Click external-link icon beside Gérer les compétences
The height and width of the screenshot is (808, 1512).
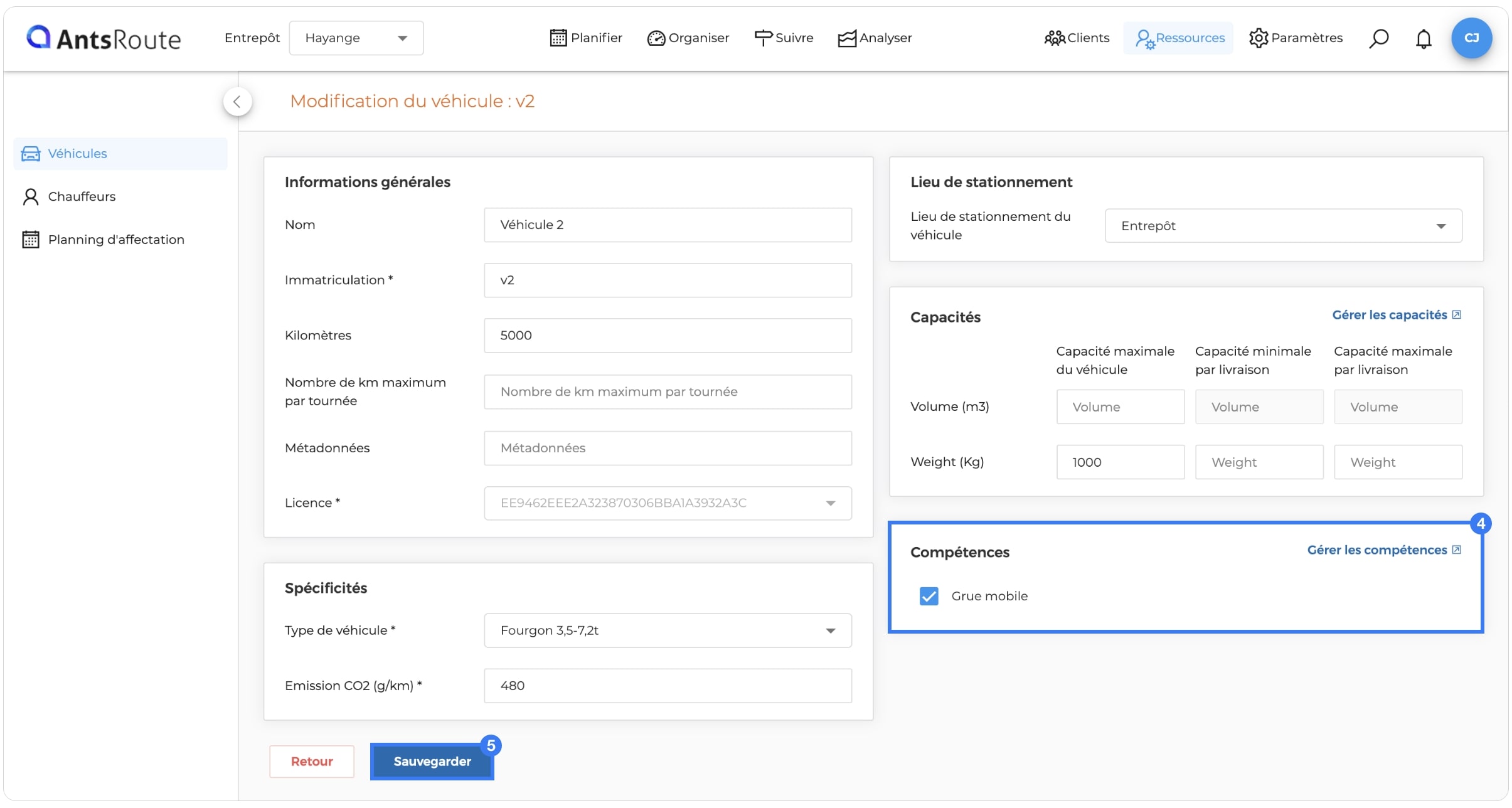[x=1457, y=550]
